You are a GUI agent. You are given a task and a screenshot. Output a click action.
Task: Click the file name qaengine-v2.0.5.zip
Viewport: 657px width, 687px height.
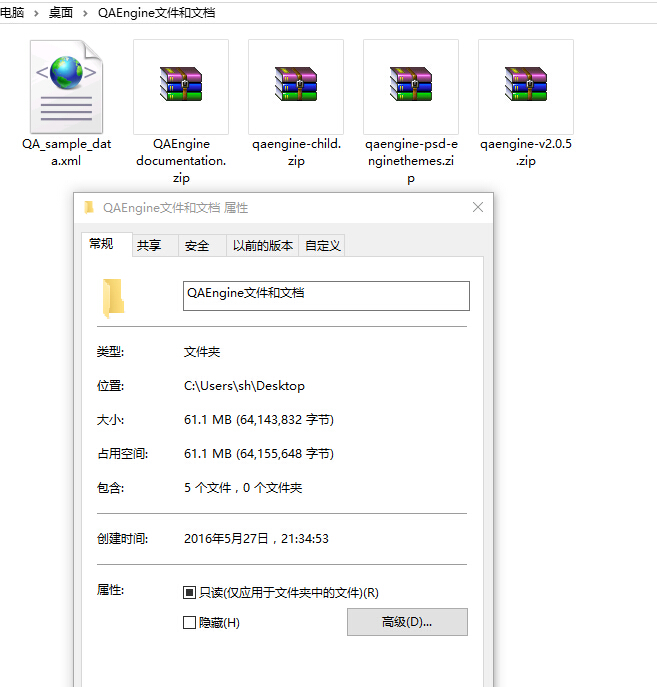[526, 152]
